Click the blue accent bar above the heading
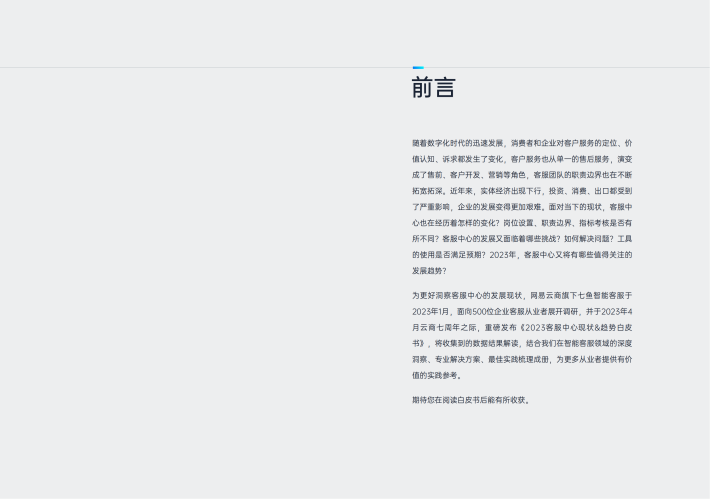Screen dimensions: 710x499 tap(418, 68)
